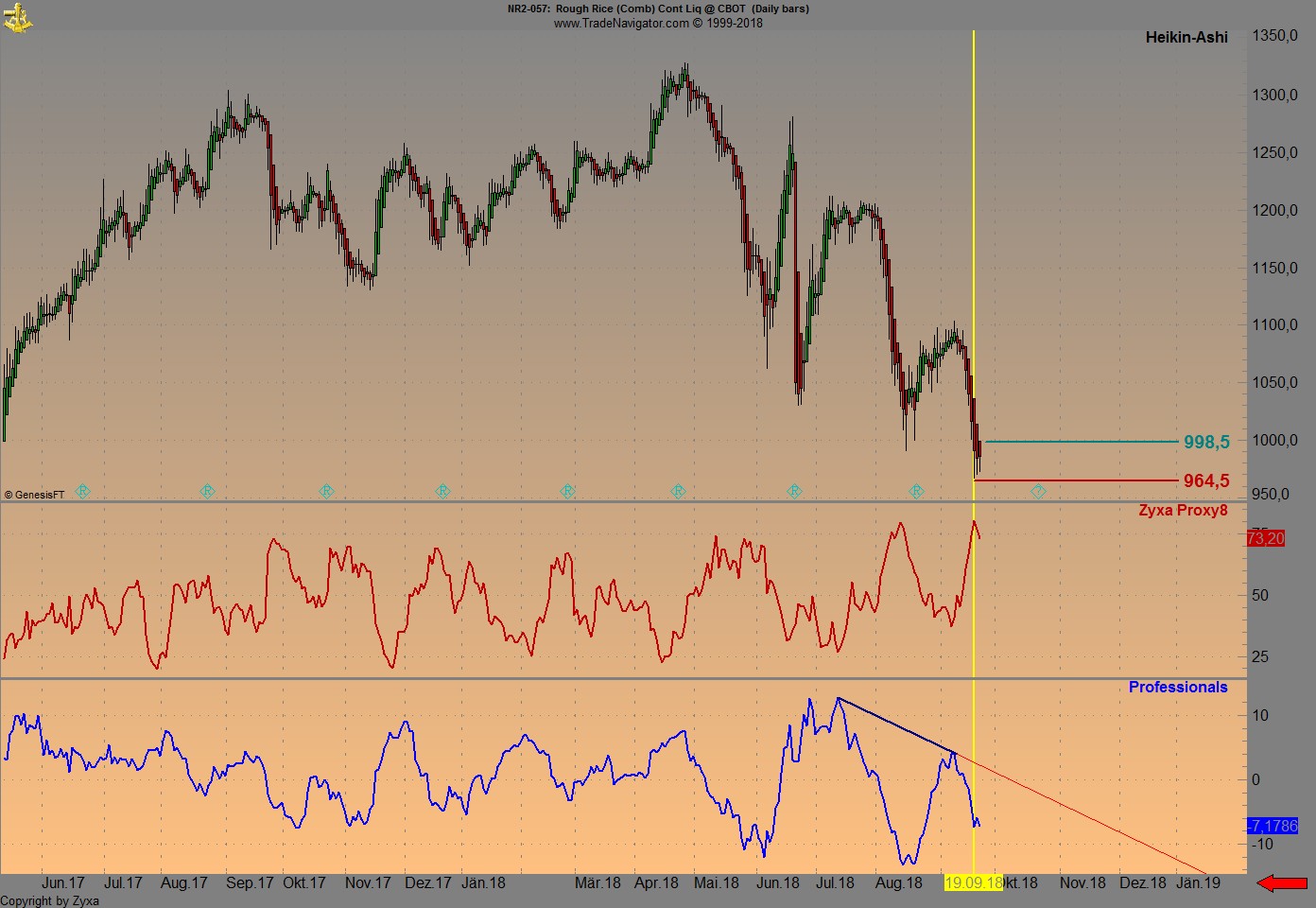Click the hollow diamond marker near Okt.18
The width and height of the screenshot is (1316, 908).
tap(1037, 491)
